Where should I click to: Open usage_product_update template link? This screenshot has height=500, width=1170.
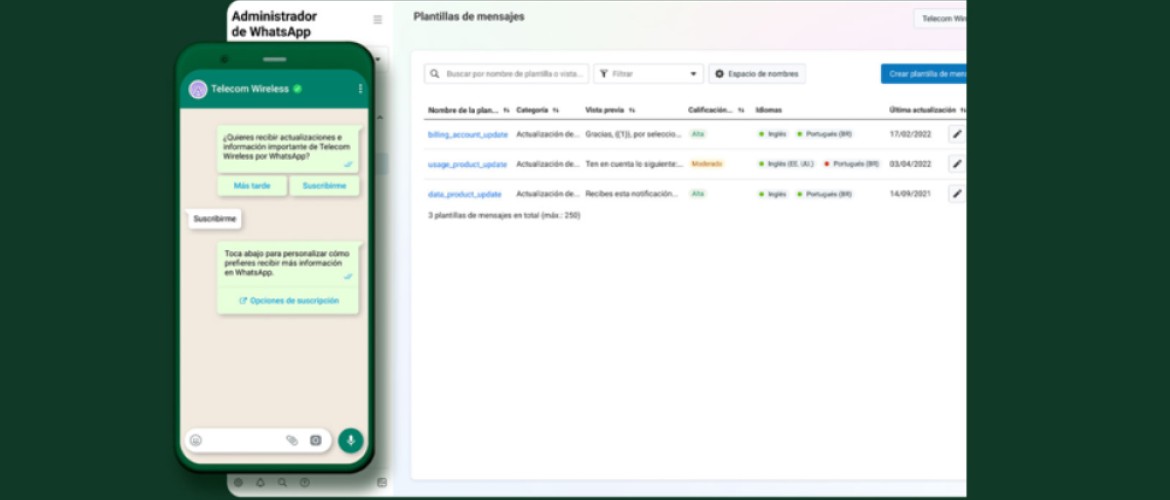pos(467,164)
